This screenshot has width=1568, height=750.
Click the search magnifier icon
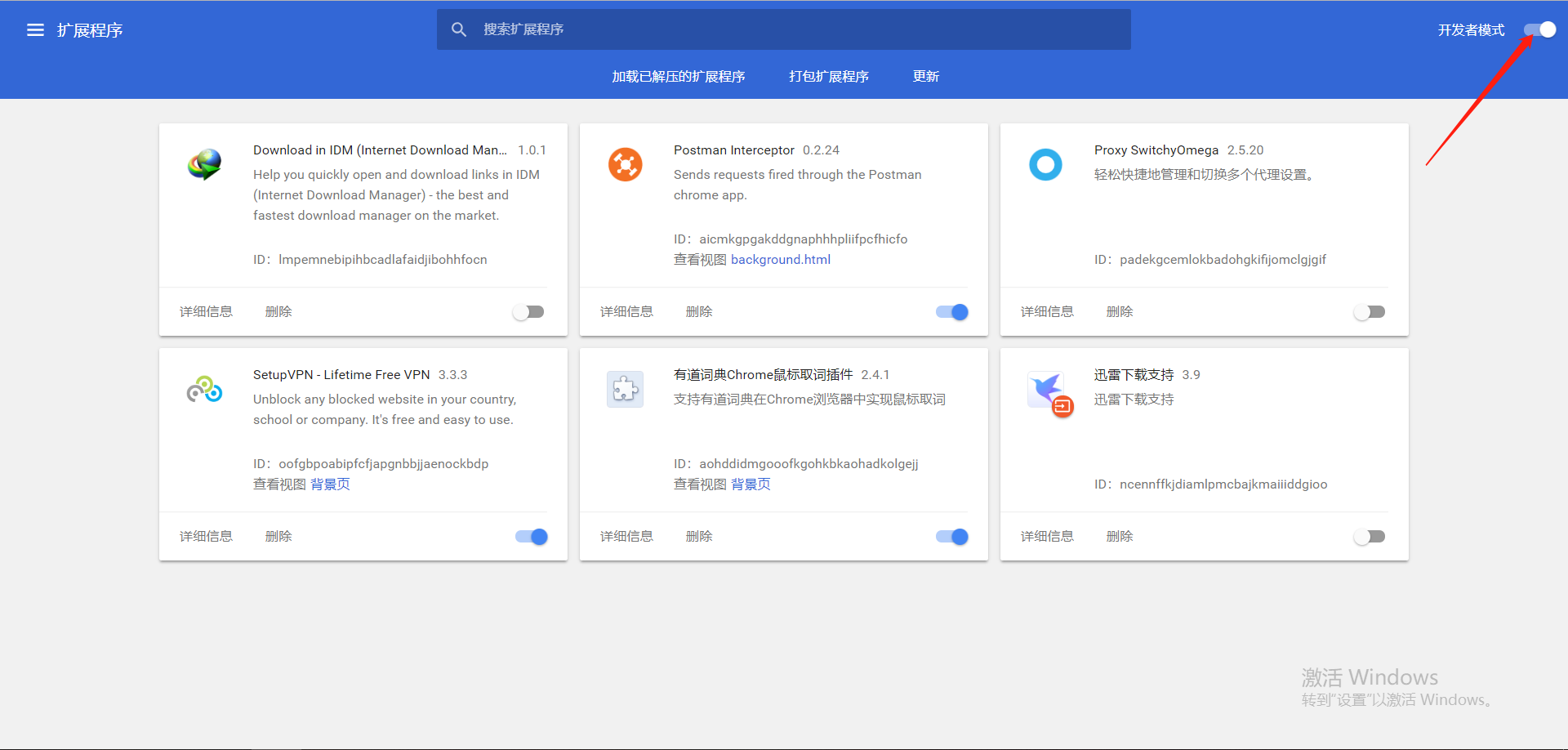[x=459, y=29]
